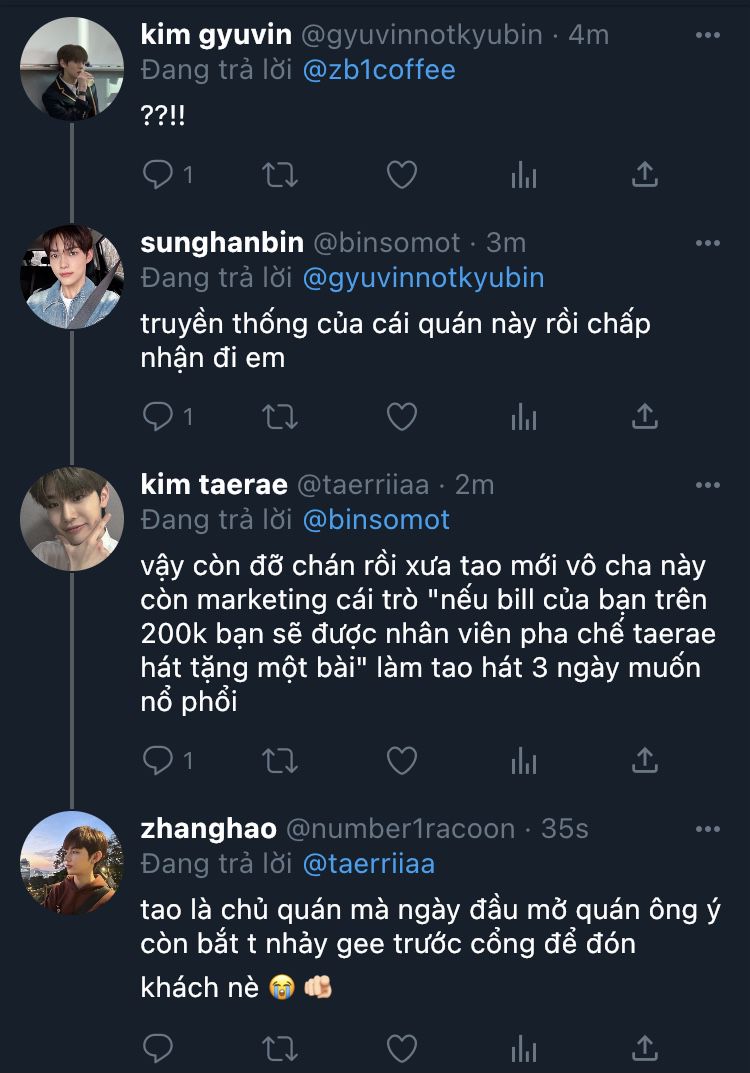
Task: Reply to zhanghao's tweet
Action: (x=158, y=1048)
